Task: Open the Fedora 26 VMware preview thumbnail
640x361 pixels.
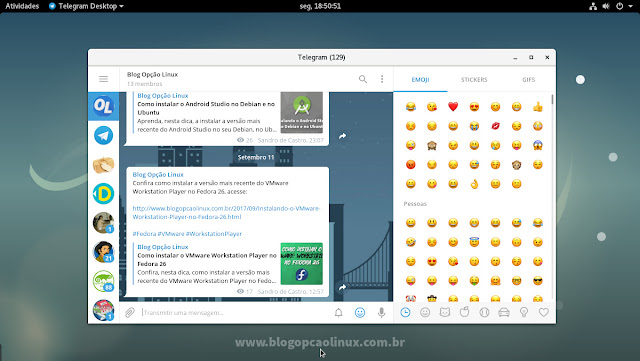Action: click(x=302, y=264)
